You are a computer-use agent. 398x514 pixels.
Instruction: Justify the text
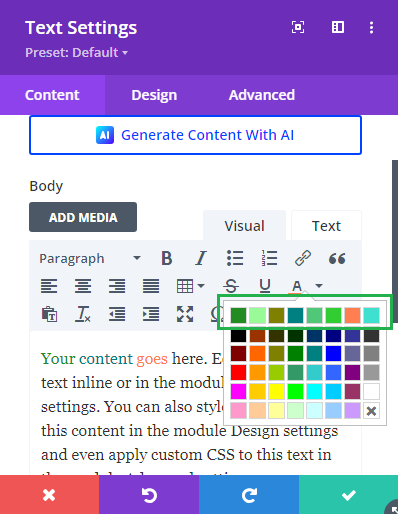(151, 286)
